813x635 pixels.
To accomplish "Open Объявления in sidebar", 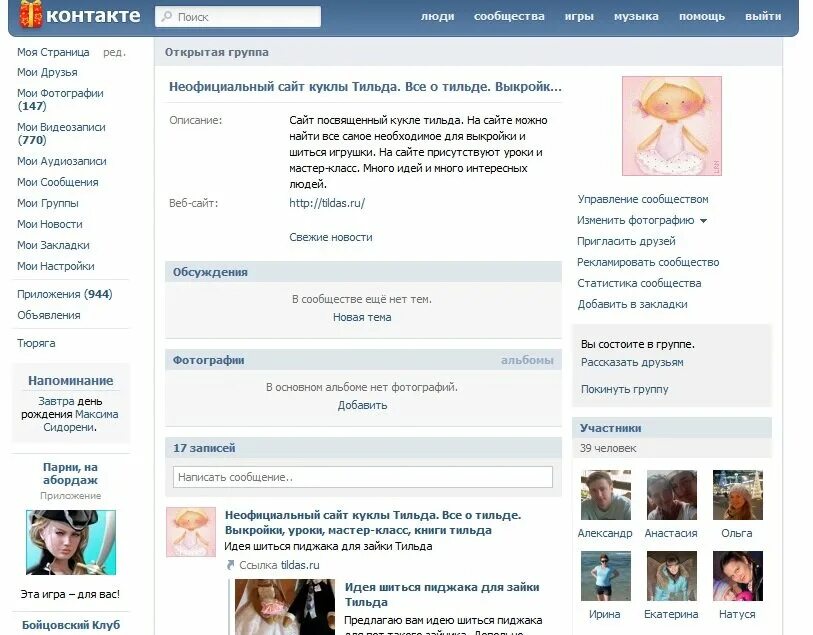I will point(49,315).
